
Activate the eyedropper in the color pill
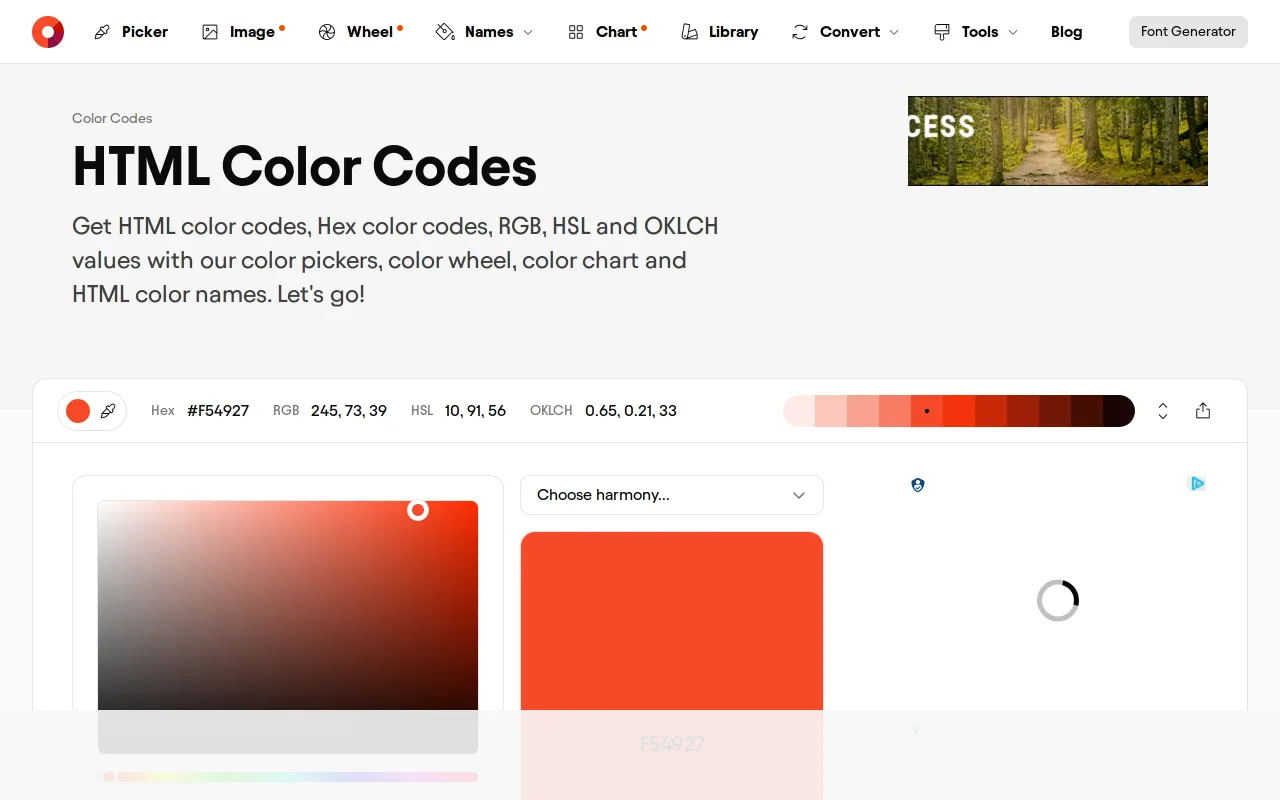tap(108, 411)
